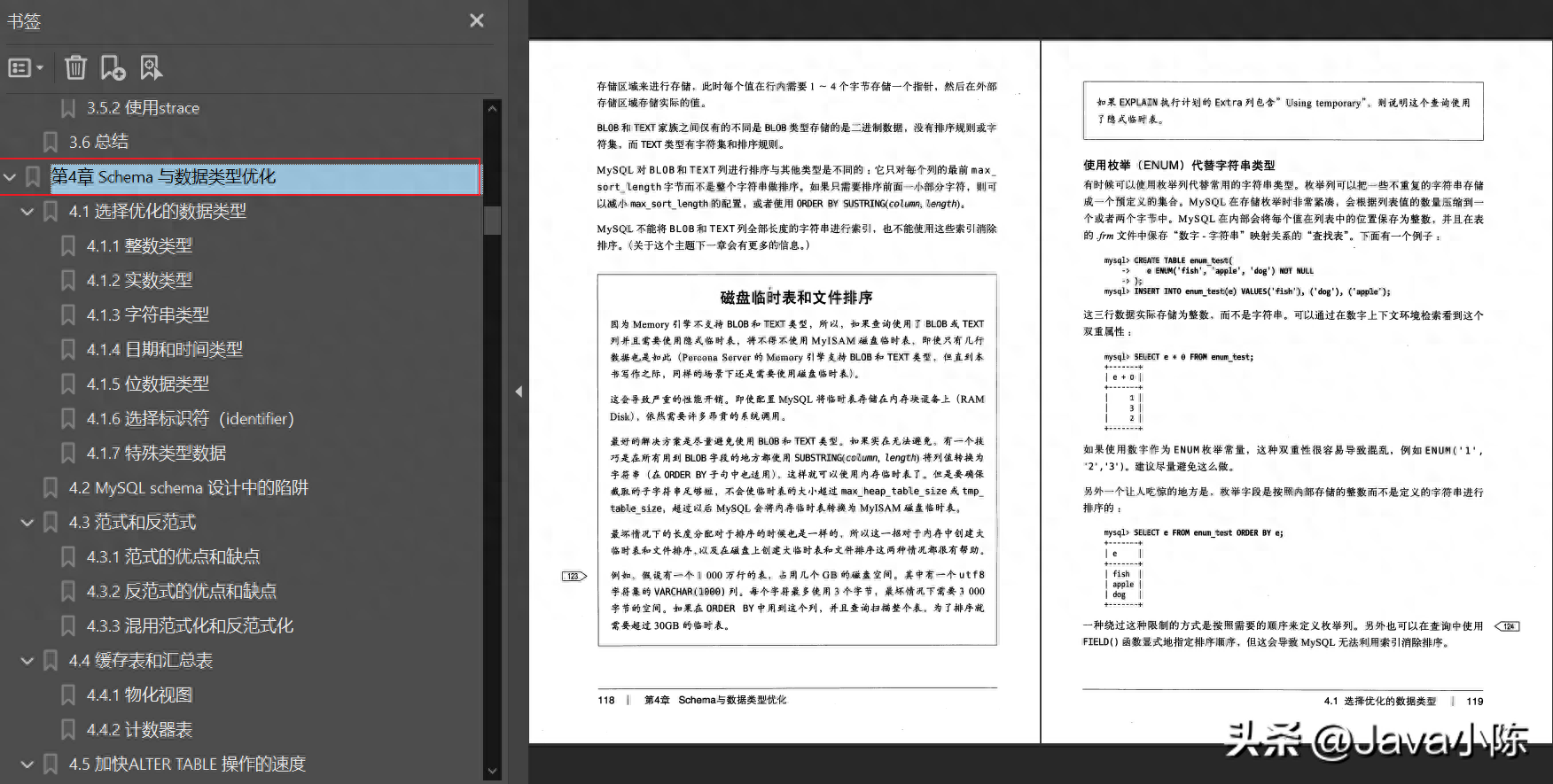The image size is (1553, 784).
Task: Collapse the 4.3 范式和反范式 section
Action: [x=27, y=523]
